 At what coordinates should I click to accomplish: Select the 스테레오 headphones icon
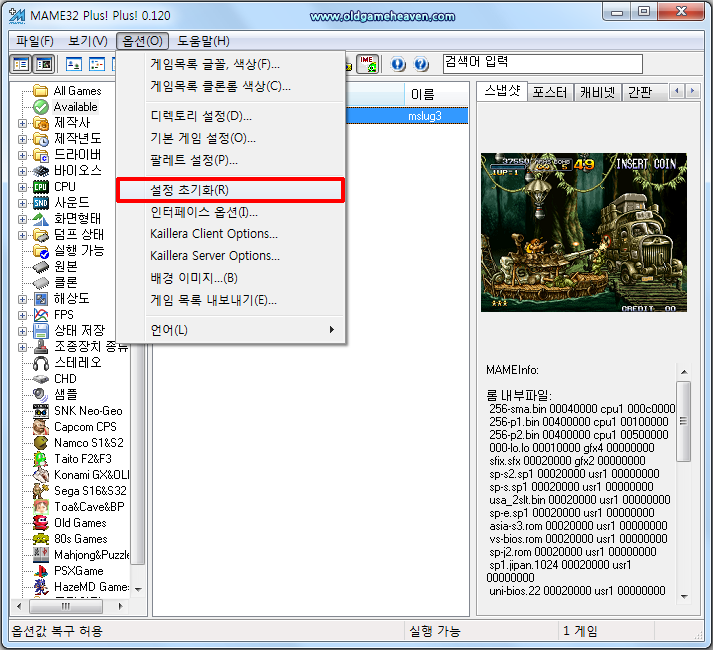(41, 363)
